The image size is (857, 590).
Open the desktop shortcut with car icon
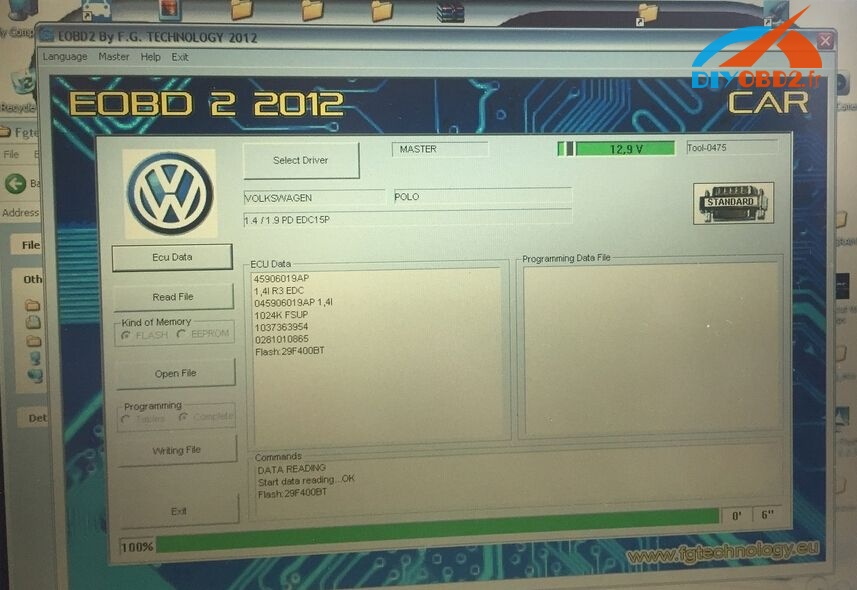point(96,10)
